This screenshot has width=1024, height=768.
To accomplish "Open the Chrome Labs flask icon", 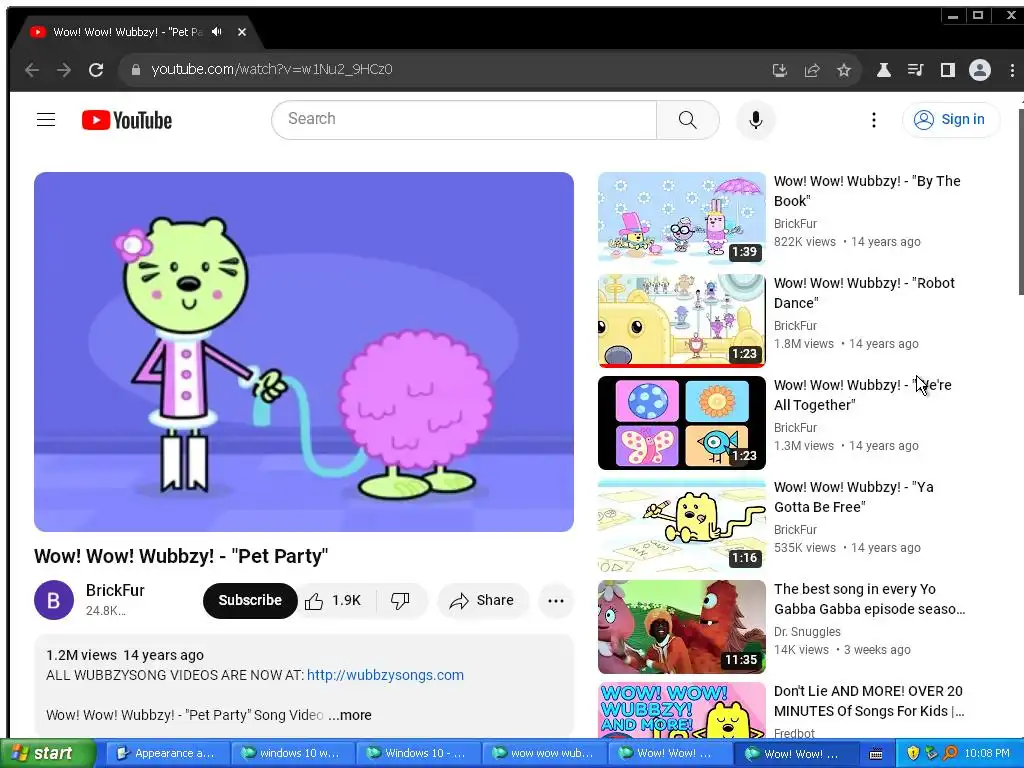I will tap(884, 70).
